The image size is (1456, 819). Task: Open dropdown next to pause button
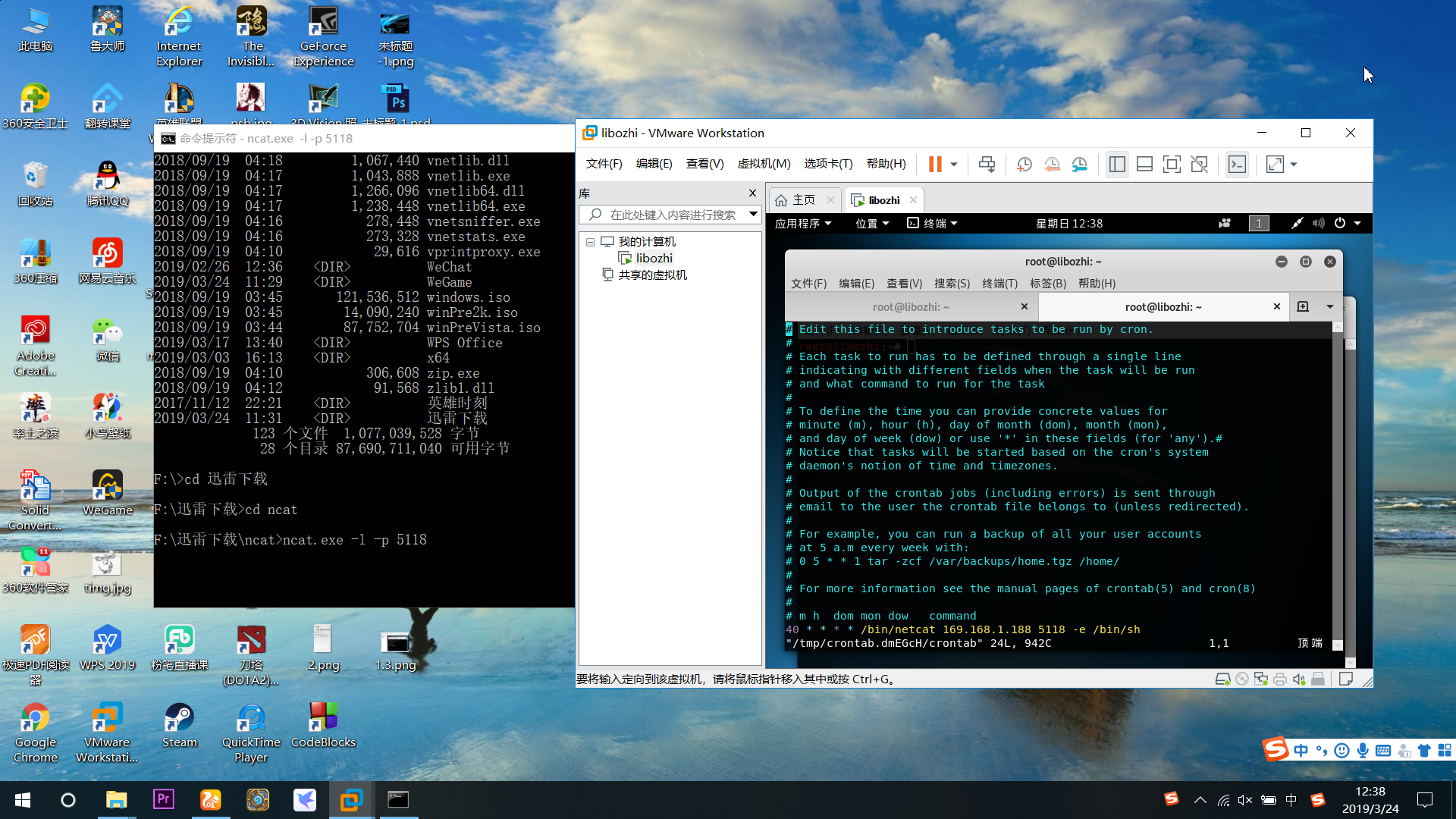pyautogui.click(x=954, y=165)
